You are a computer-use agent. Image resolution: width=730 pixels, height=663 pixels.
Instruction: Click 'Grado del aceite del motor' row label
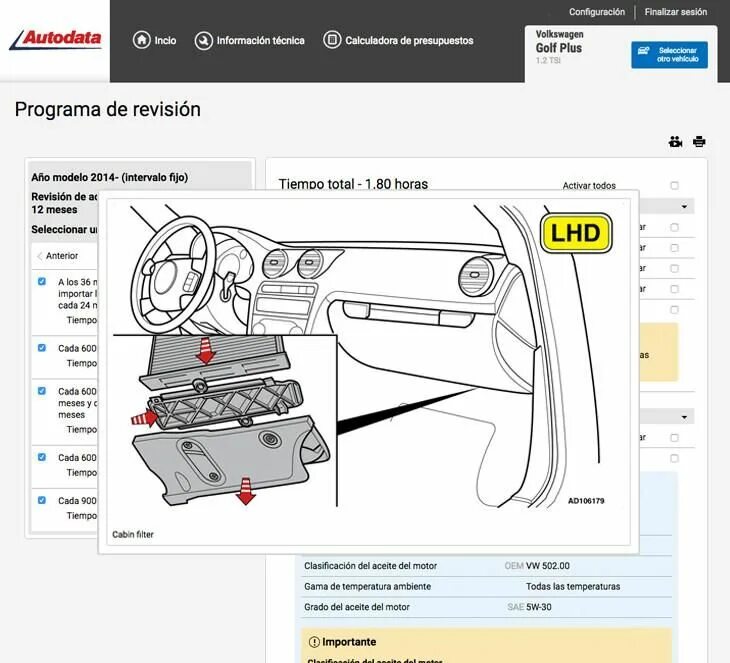tap(357, 607)
